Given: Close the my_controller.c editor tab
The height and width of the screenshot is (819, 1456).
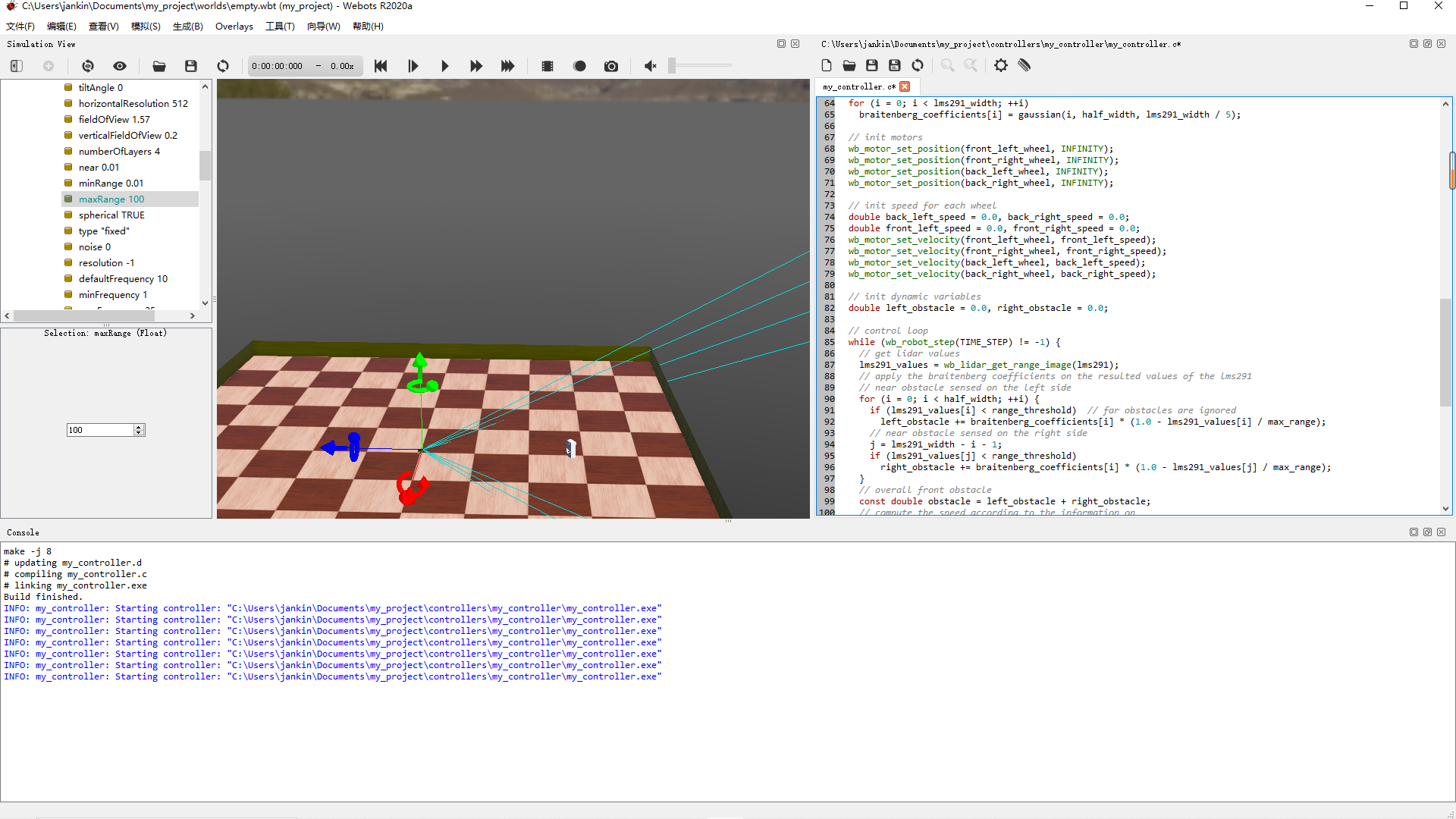Looking at the screenshot, I should click(x=905, y=86).
